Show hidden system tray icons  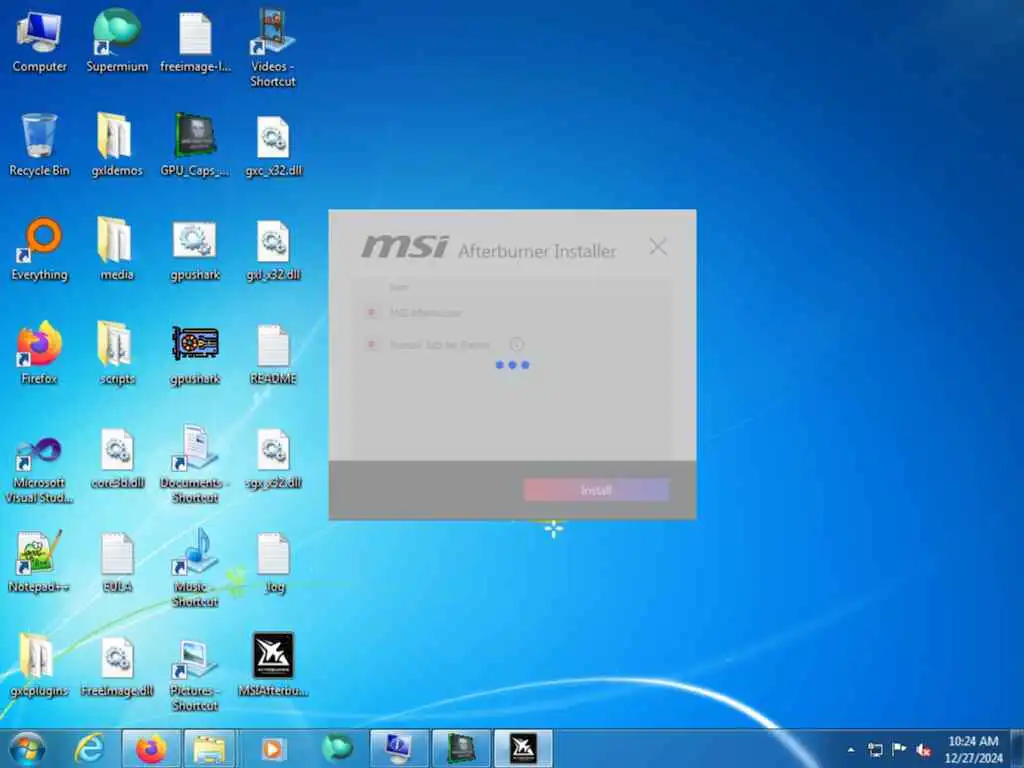[x=851, y=750]
